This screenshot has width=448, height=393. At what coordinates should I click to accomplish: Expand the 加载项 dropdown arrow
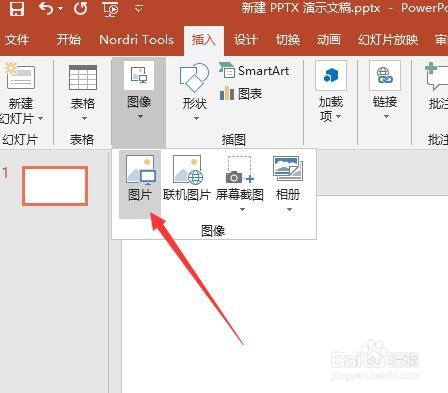click(x=339, y=116)
